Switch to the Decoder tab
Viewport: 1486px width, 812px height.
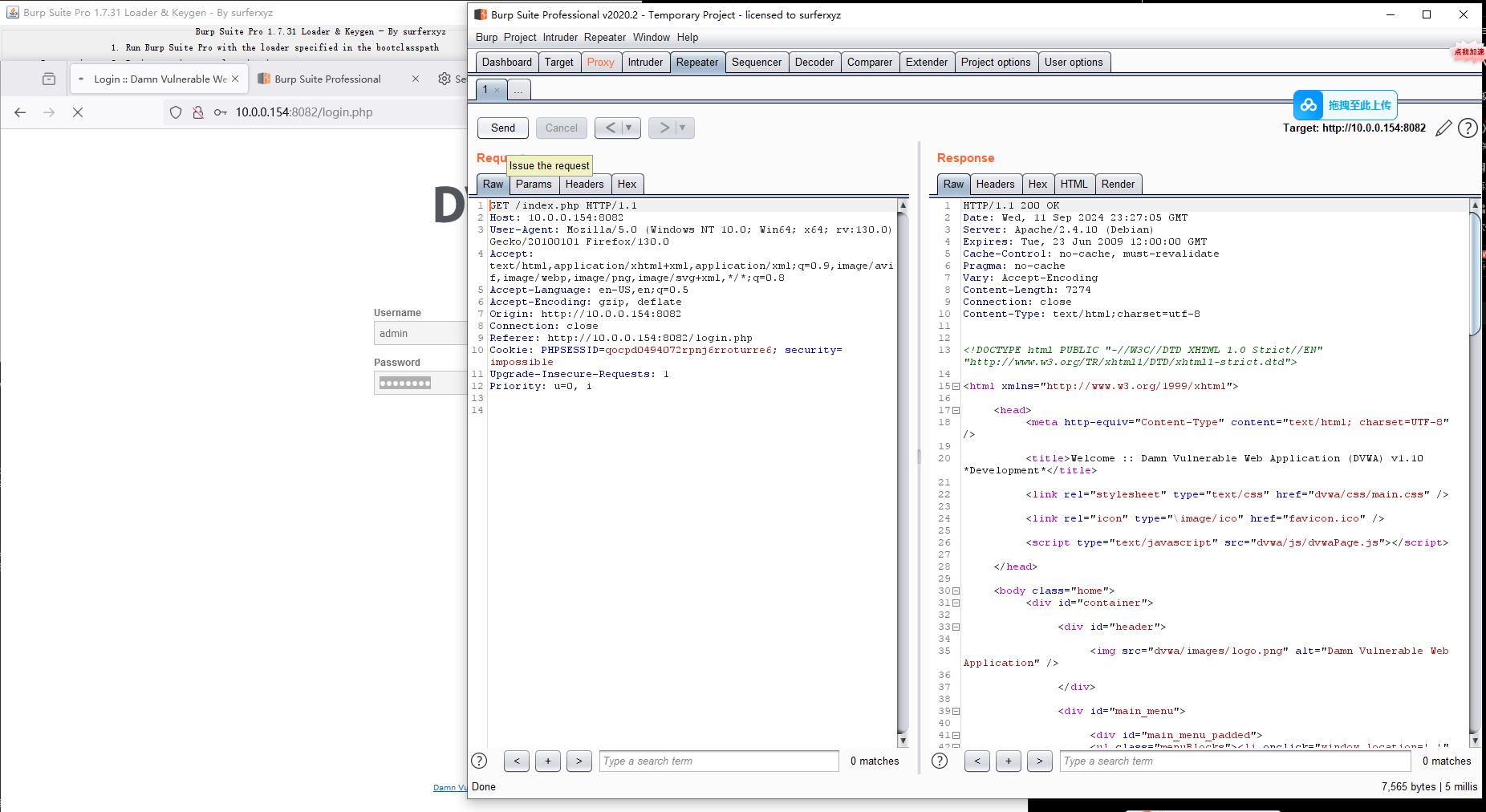(x=814, y=62)
